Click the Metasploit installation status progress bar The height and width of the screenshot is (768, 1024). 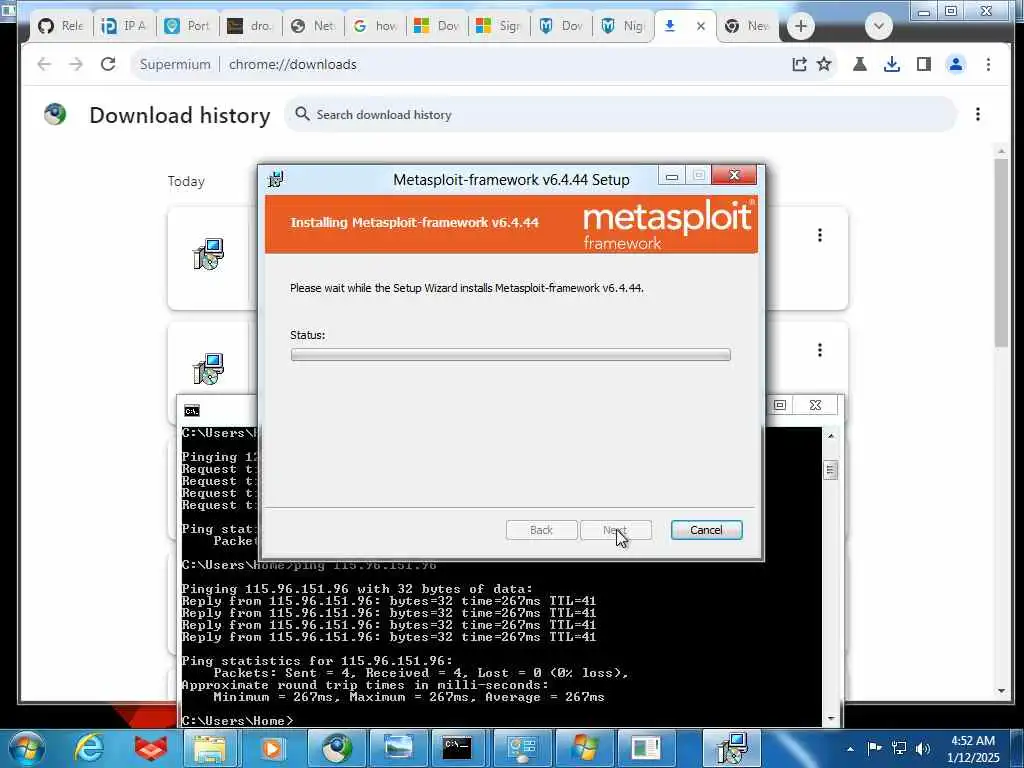(x=511, y=355)
